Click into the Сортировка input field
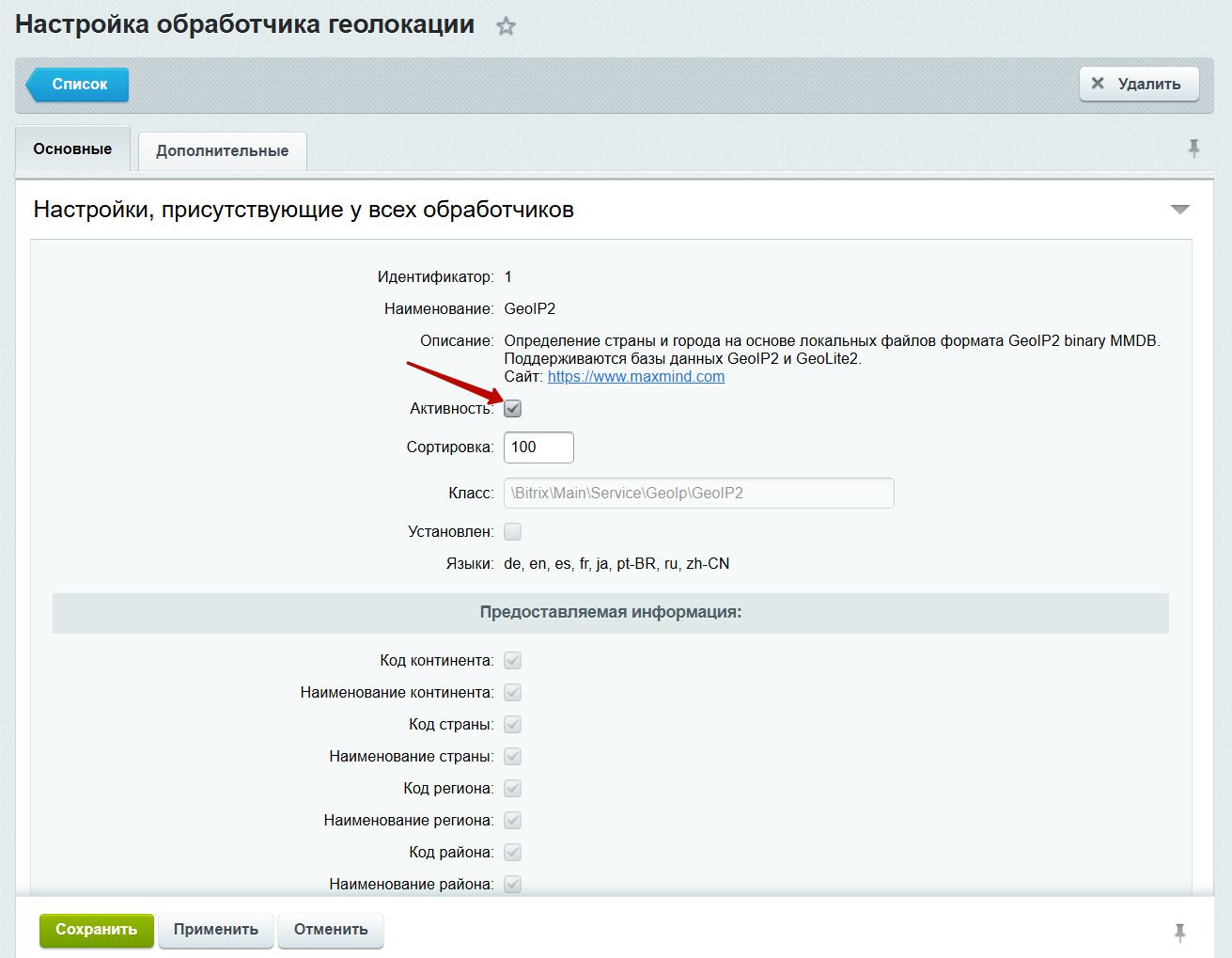Viewport: 1232px width, 958px height. [x=538, y=448]
